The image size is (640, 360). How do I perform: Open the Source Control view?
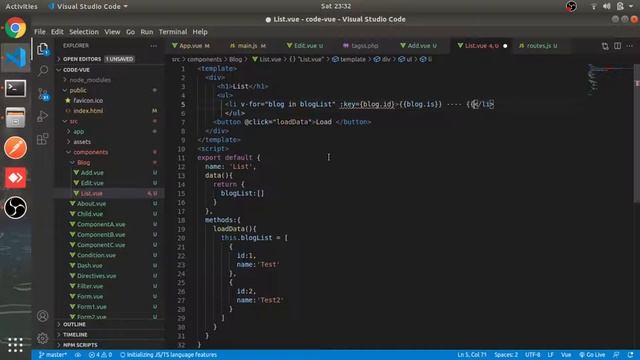point(43,94)
